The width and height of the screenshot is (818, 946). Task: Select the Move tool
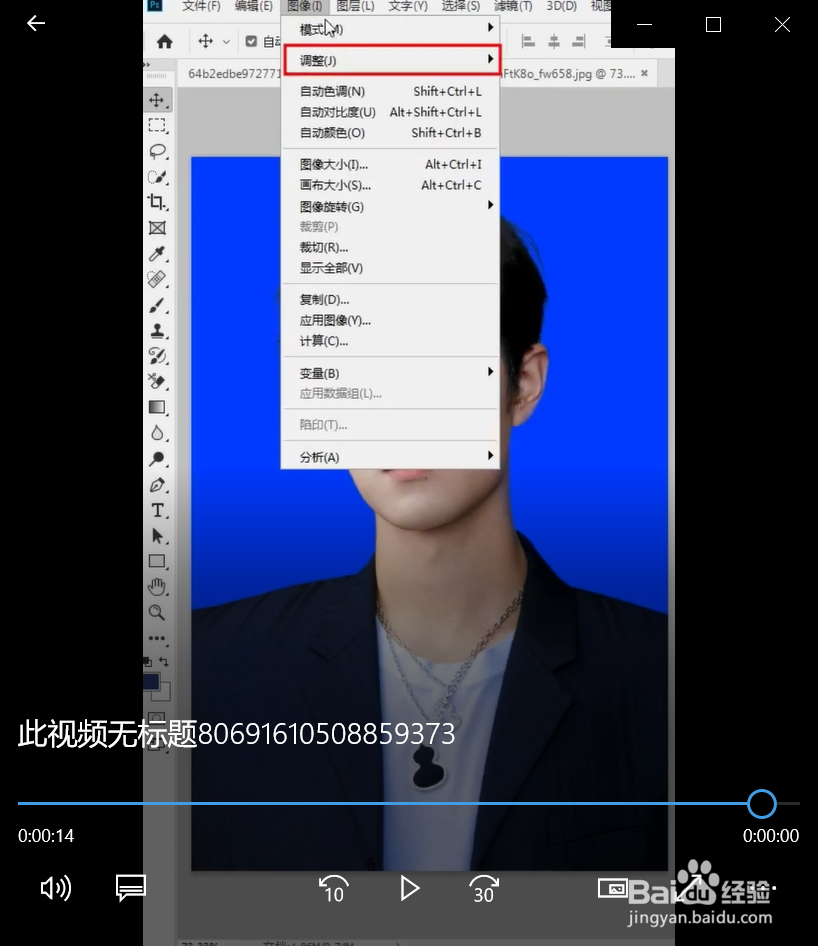[x=158, y=99]
